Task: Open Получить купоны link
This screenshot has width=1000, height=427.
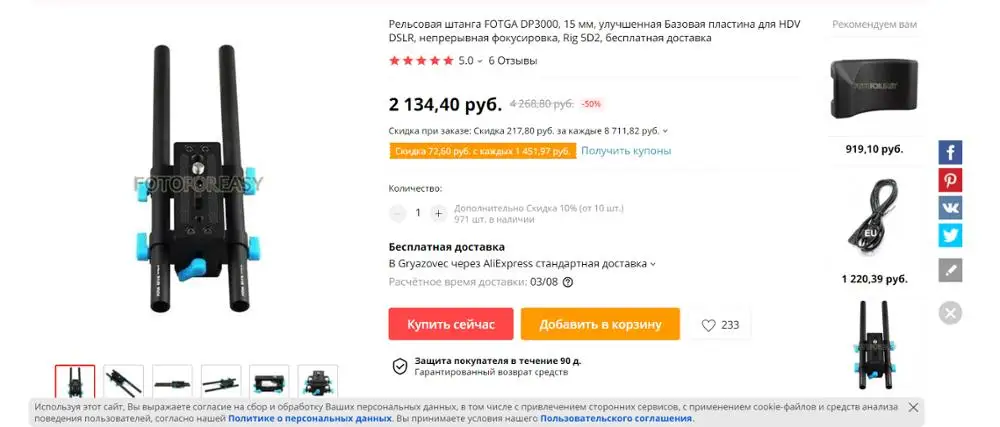Action: click(626, 151)
